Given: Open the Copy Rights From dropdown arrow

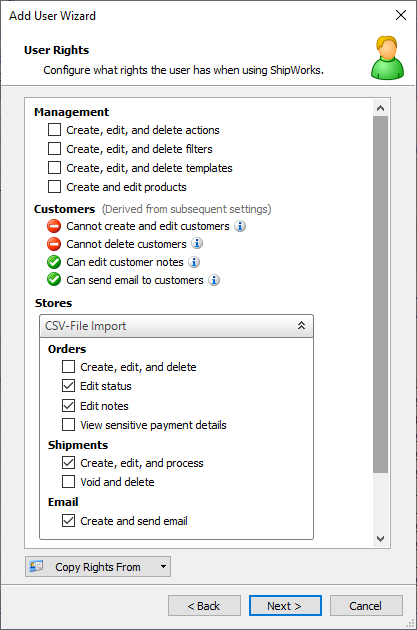Looking at the screenshot, I should [x=163, y=567].
